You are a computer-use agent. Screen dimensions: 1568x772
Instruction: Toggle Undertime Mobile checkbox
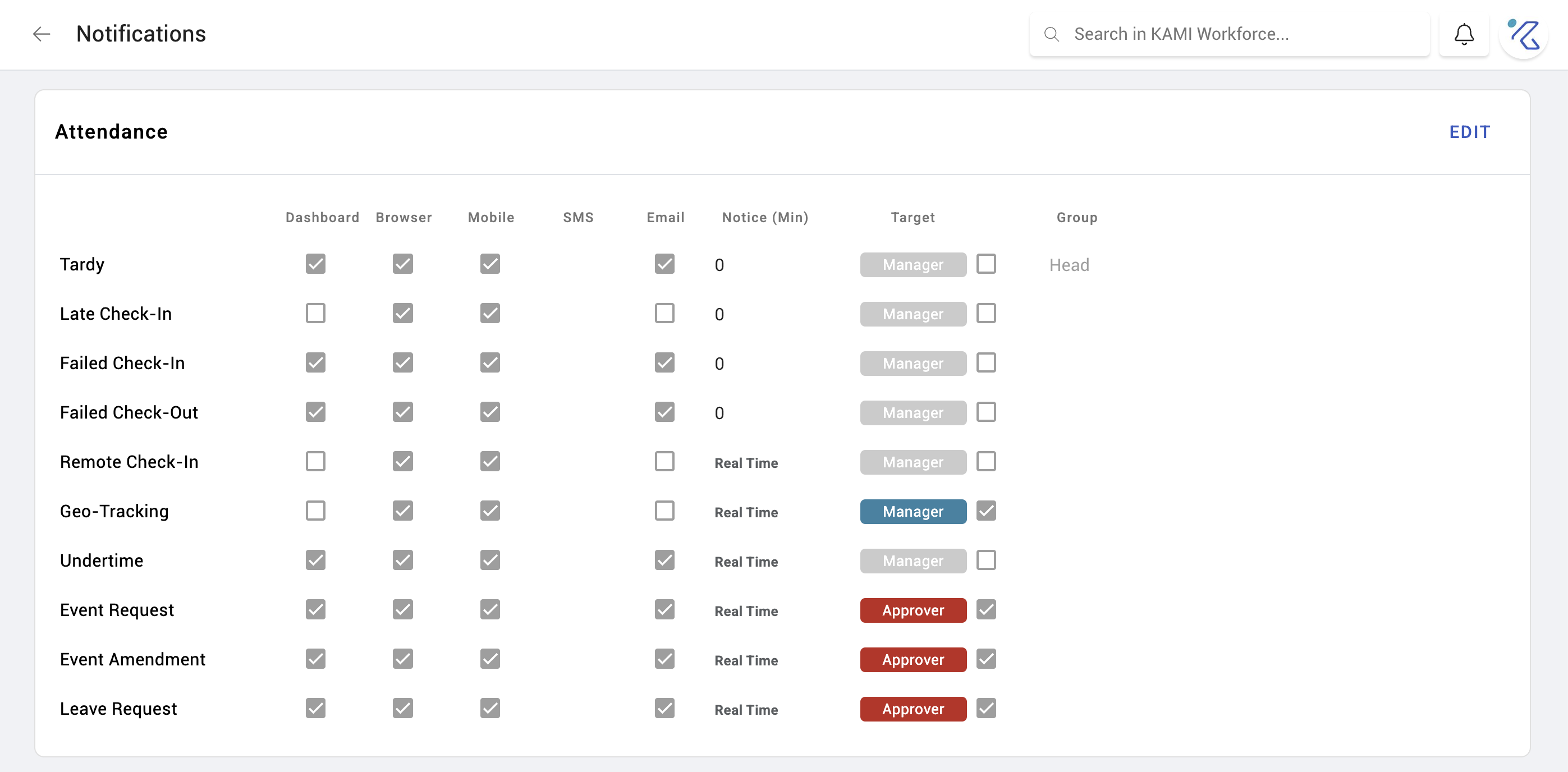(490, 560)
